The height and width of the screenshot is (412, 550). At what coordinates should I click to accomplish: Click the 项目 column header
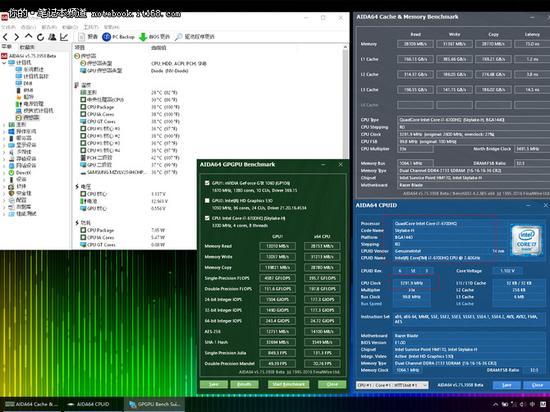pos(80,47)
